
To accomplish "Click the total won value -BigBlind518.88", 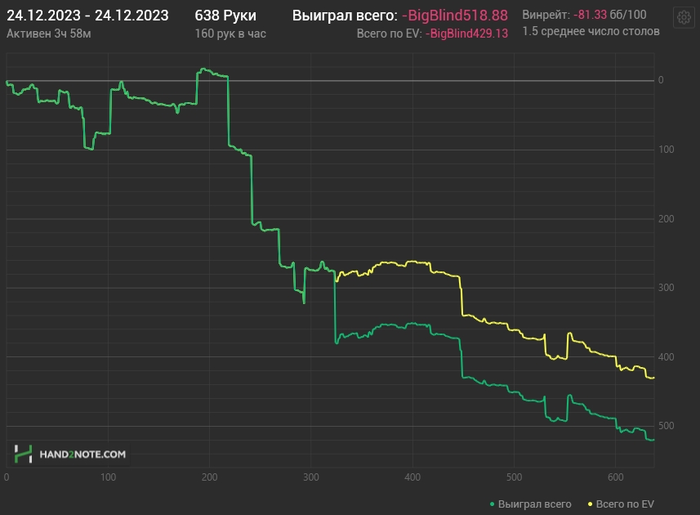I will pos(455,16).
